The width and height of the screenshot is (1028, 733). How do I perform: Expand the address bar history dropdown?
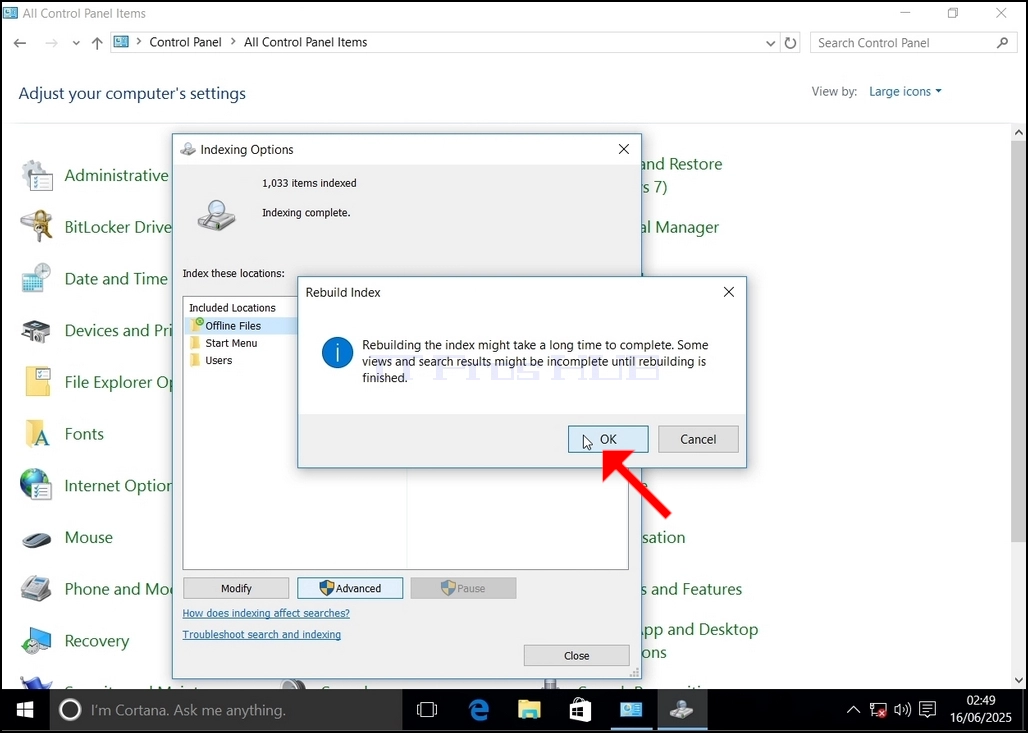pyautogui.click(x=770, y=43)
